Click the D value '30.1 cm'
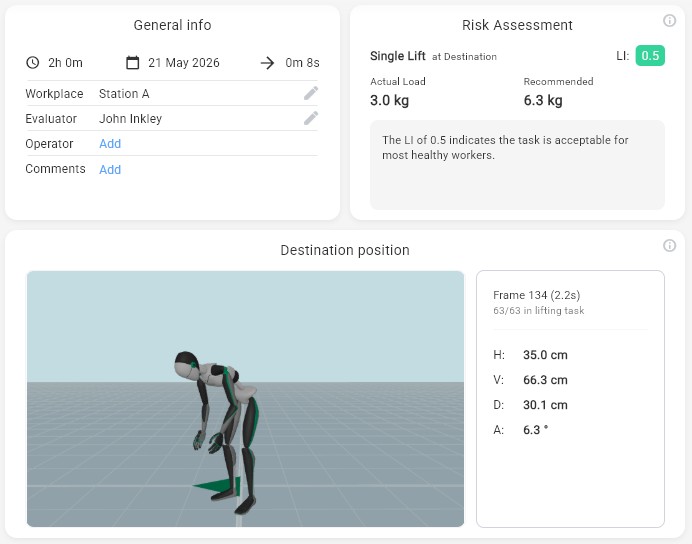 click(545, 405)
